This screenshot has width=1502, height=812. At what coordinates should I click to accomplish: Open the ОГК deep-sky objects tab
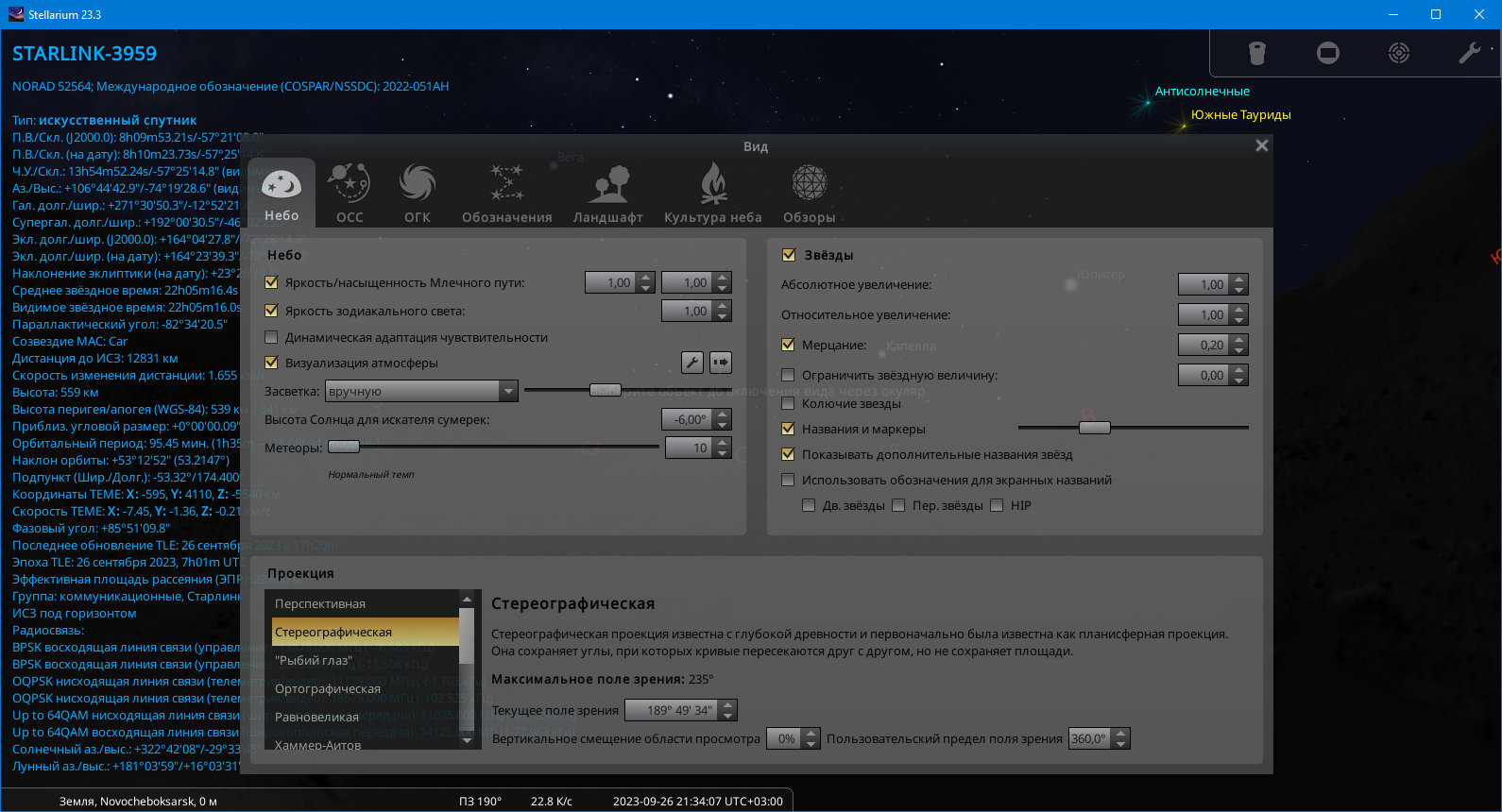click(418, 193)
